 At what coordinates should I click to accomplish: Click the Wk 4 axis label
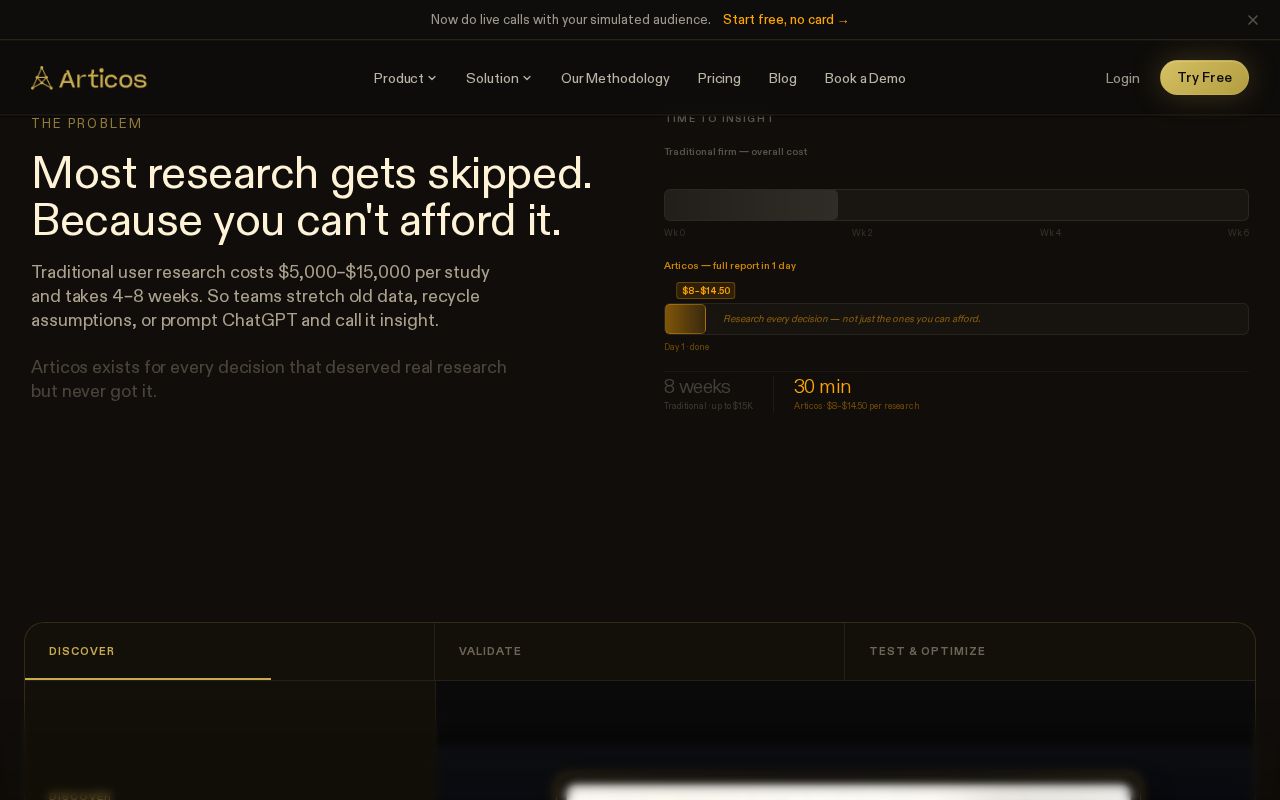click(1050, 233)
